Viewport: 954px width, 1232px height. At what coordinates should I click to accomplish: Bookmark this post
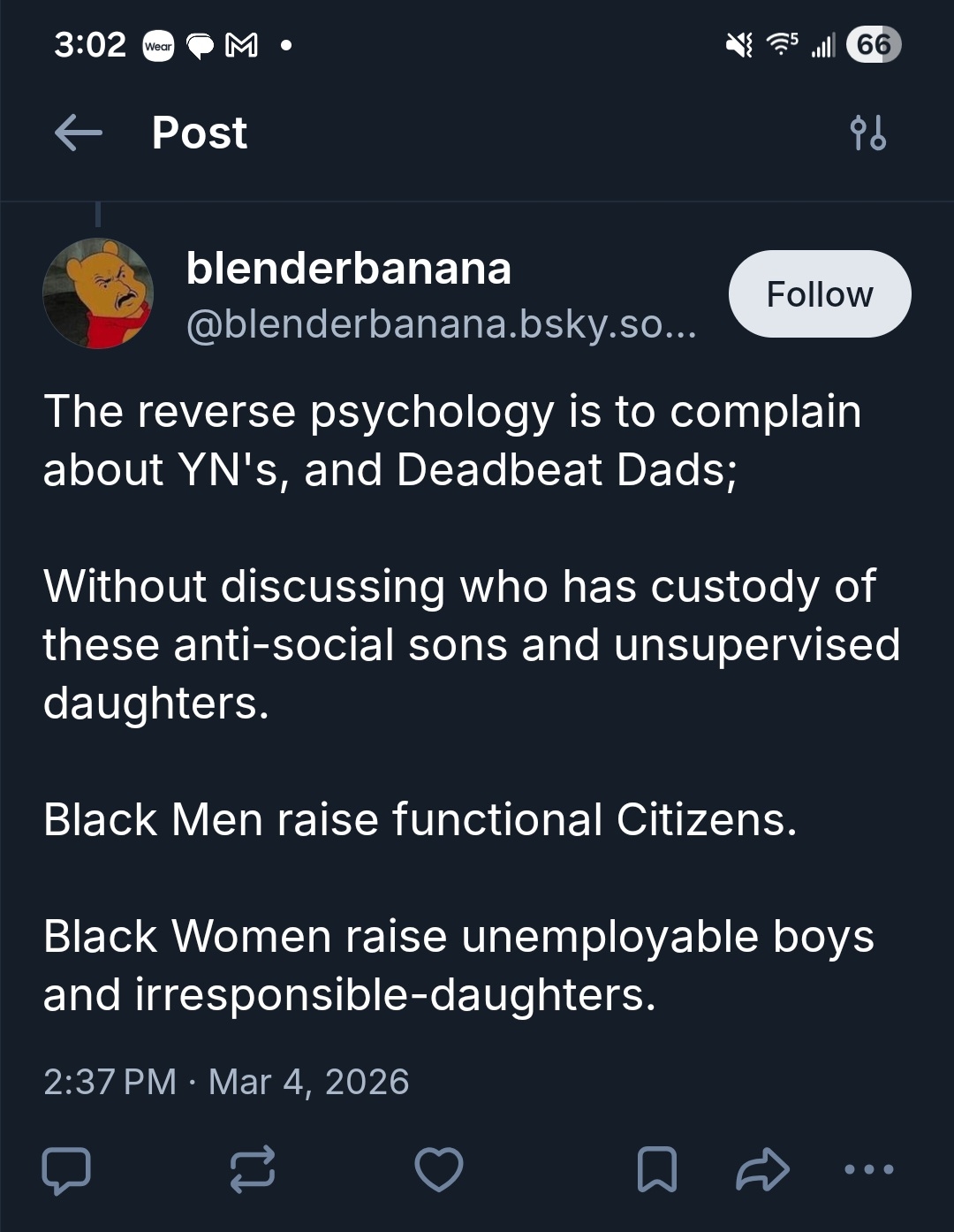(657, 1169)
